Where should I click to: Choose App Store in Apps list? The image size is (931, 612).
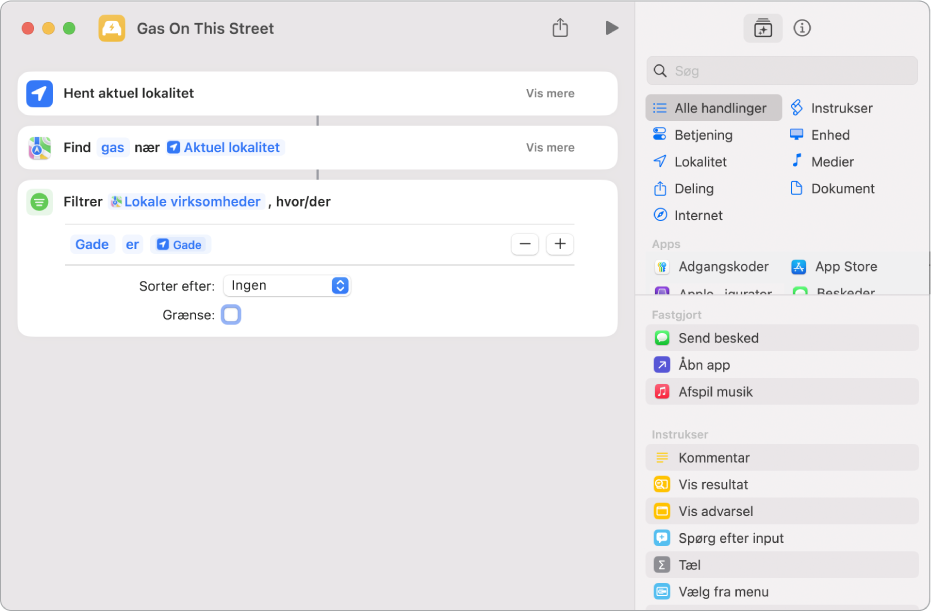click(834, 267)
